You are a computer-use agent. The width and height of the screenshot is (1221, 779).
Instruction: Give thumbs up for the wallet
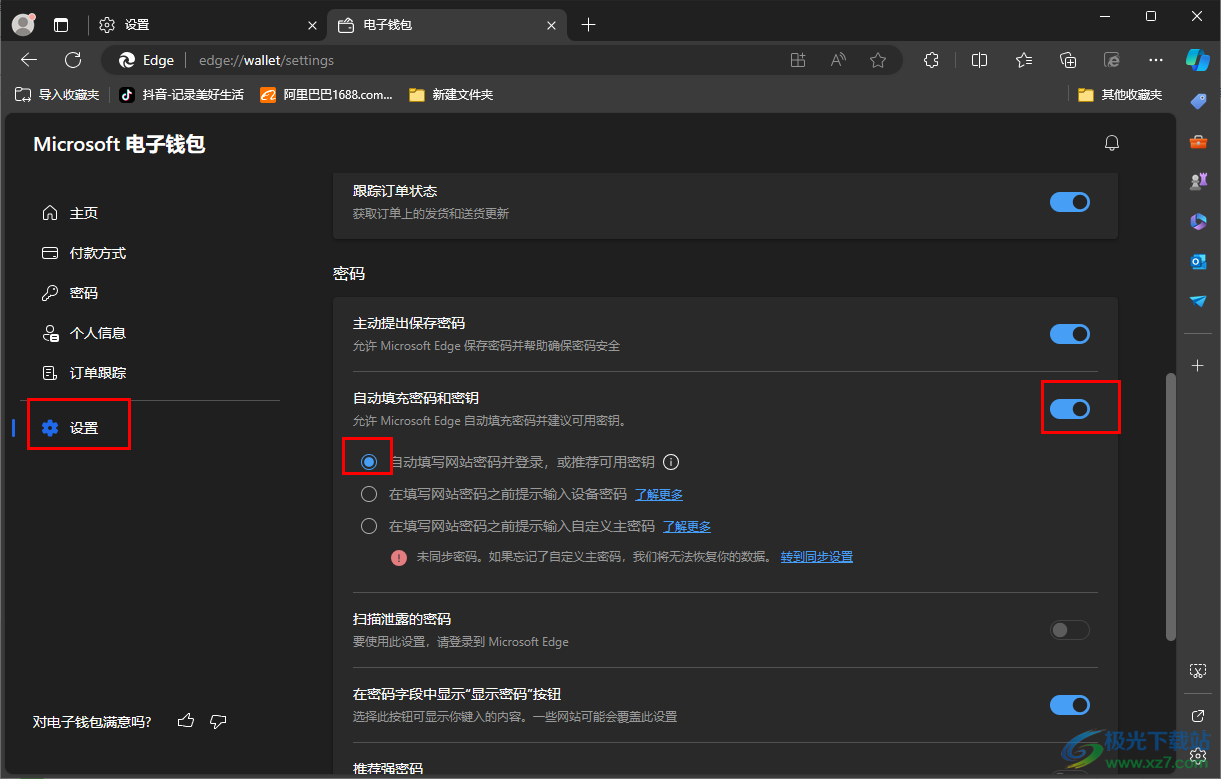point(185,721)
